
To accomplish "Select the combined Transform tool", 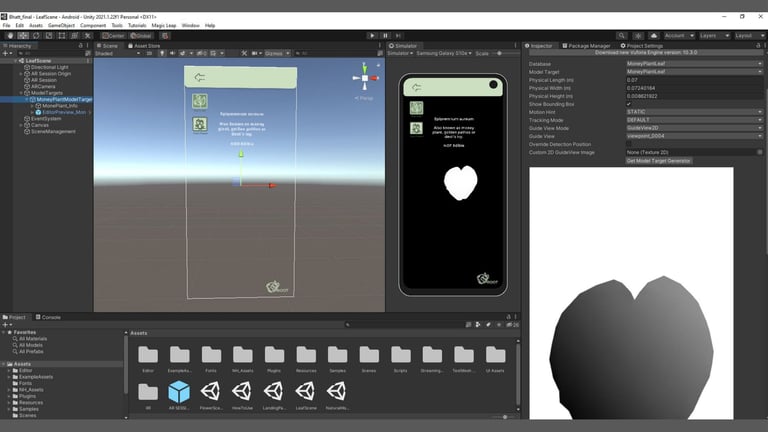I will pos(74,36).
